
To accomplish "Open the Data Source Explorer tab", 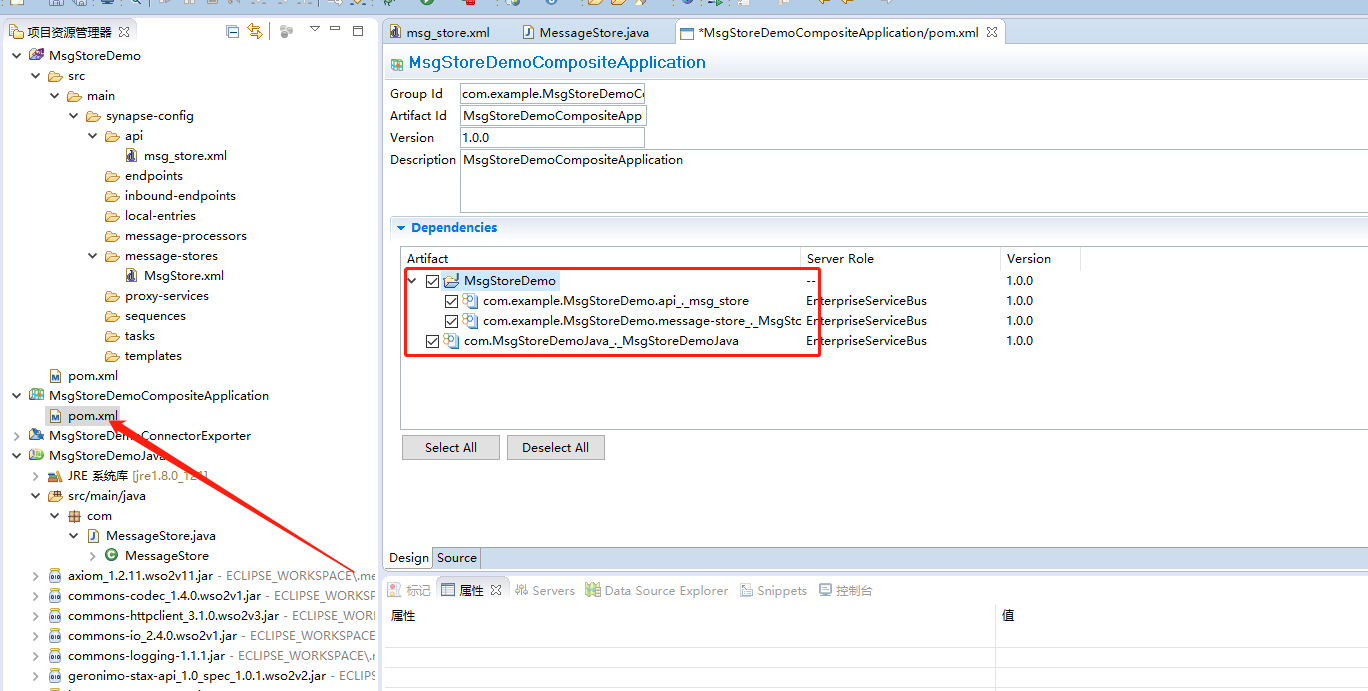I will [657, 590].
